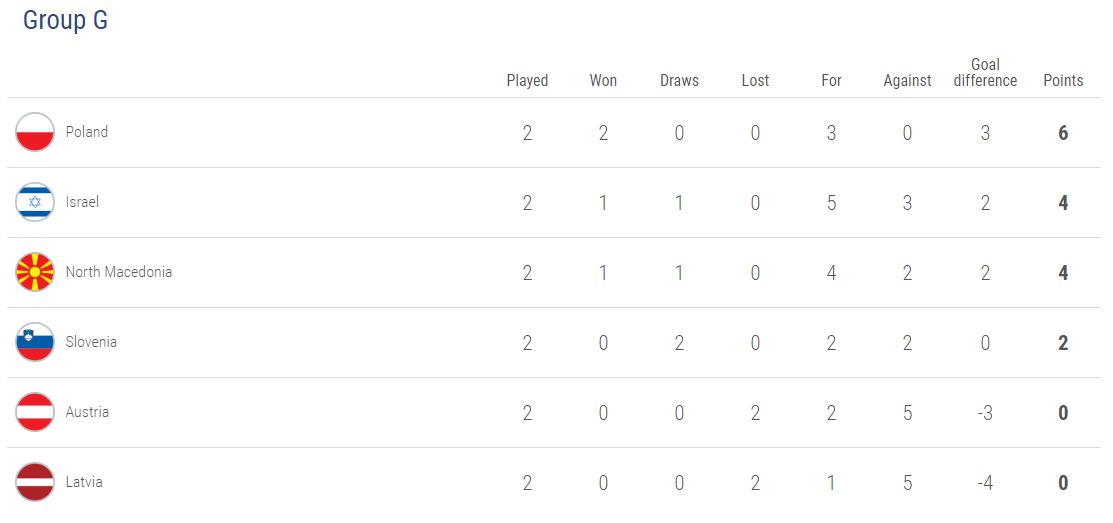
Task: Click Latvia's goal difference value -4
Action: (985, 483)
